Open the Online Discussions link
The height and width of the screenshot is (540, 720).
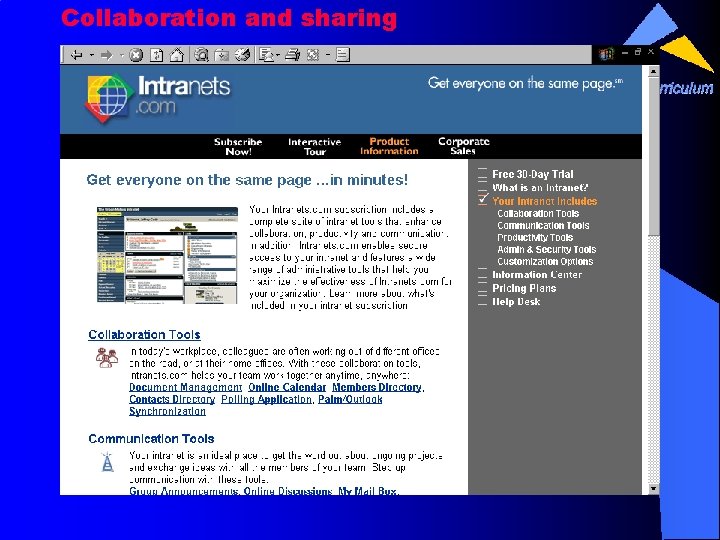pyautogui.click(x=288, y=491)
